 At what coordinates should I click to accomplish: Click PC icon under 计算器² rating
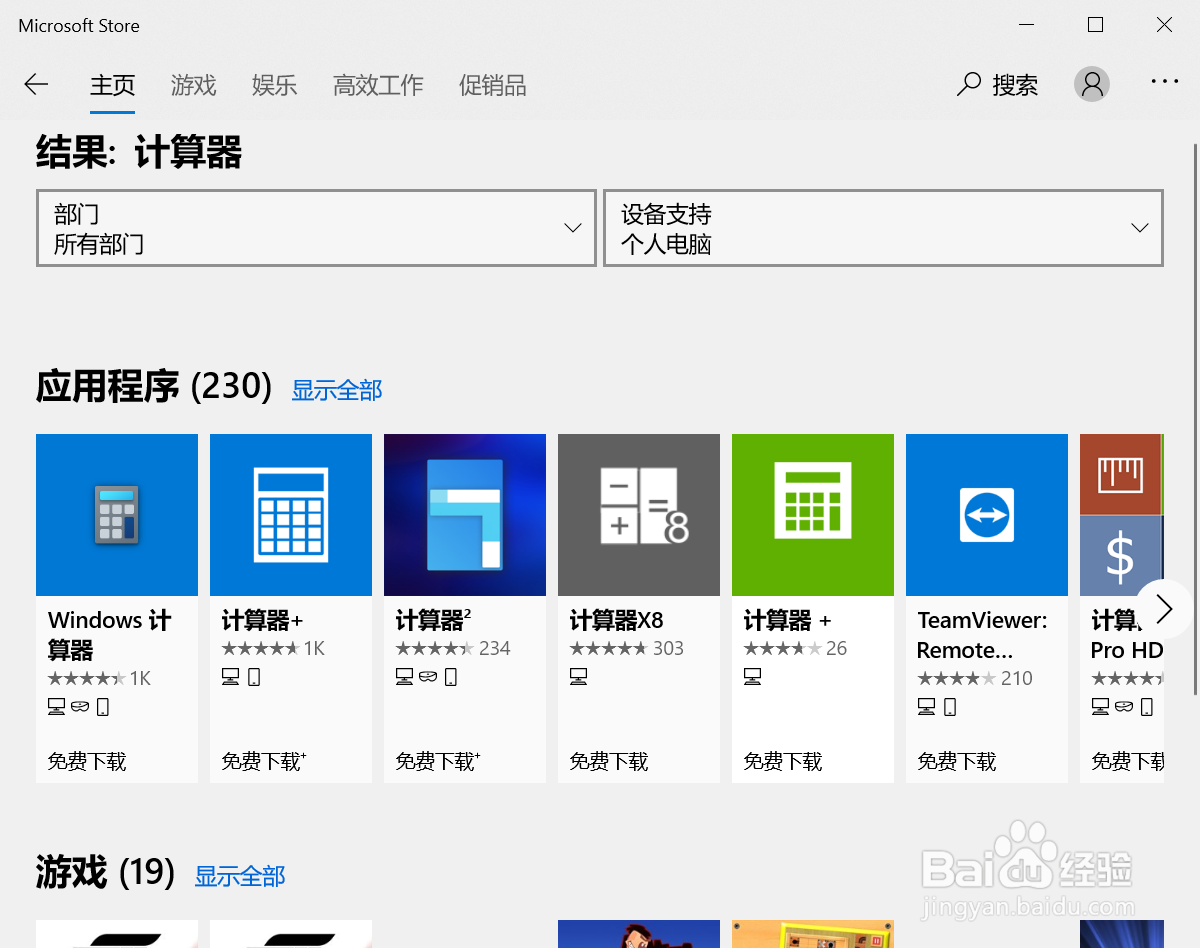click(x=405, y=677)
